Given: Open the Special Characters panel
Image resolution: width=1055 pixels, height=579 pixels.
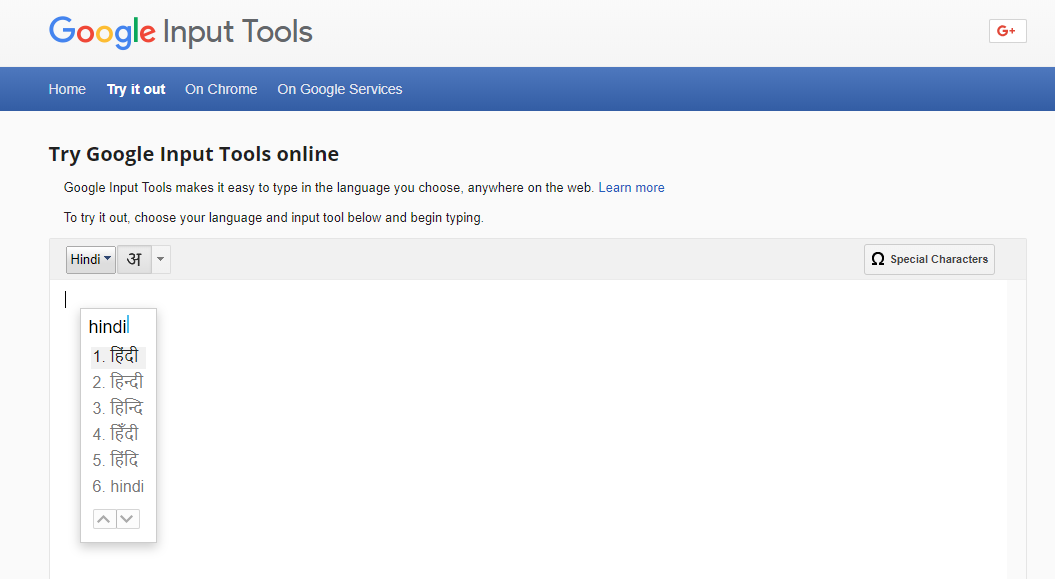Looking at the screenshot, I should coord(929,260).
